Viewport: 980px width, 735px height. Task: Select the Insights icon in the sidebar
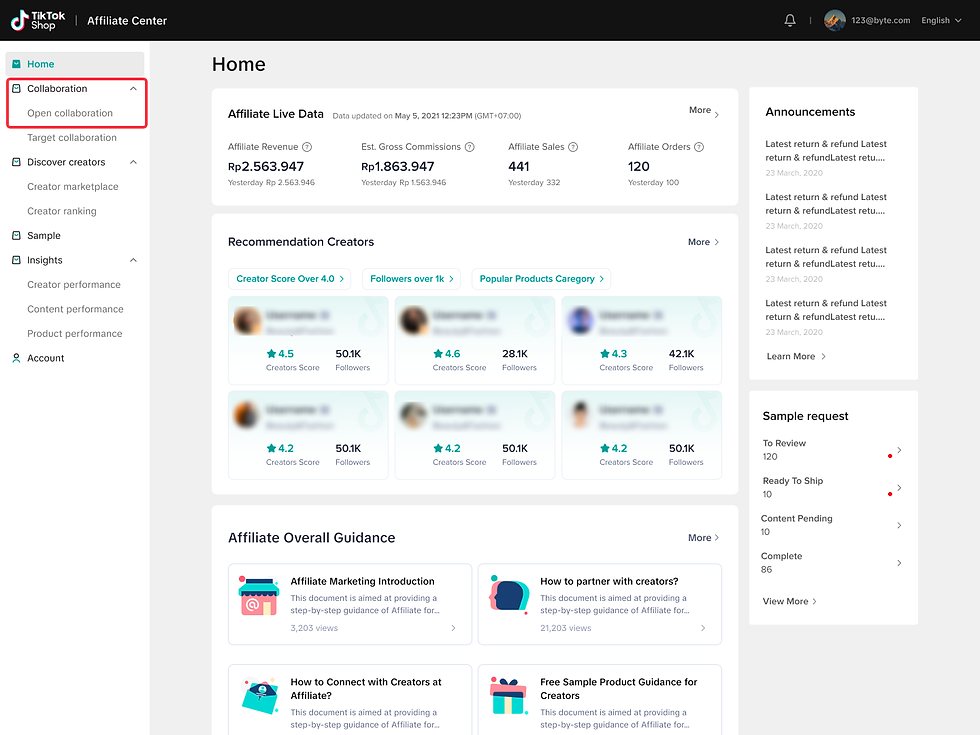point(18,260)
